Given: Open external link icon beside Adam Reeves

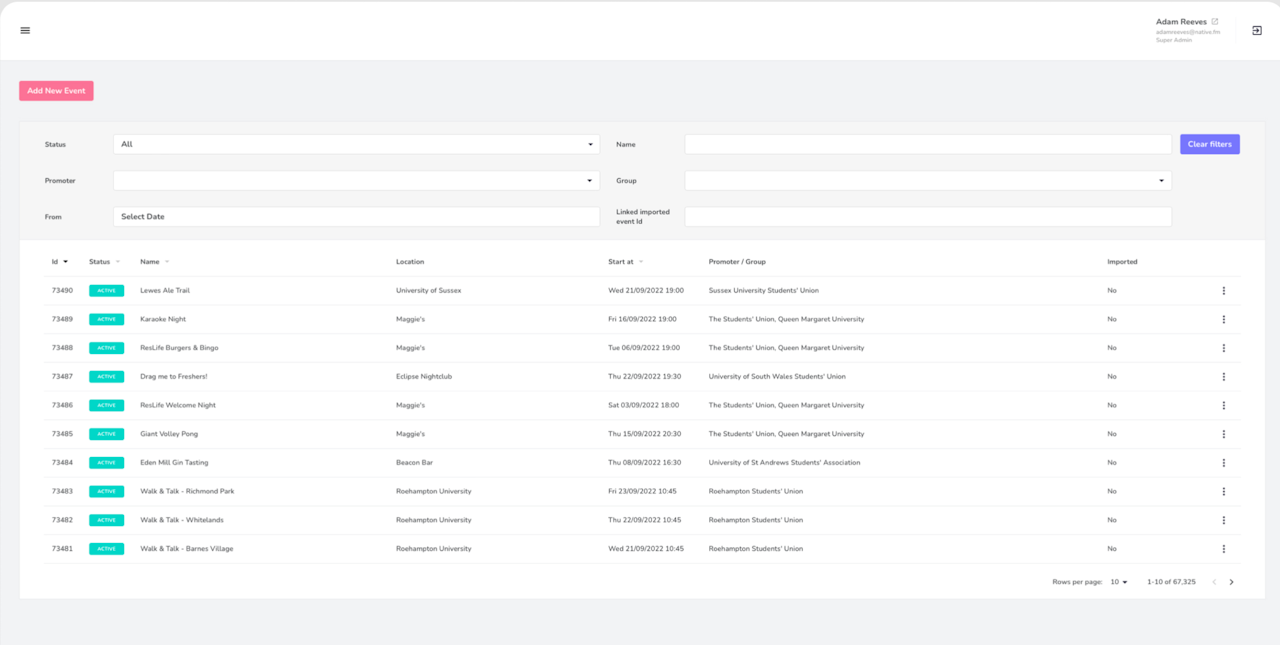Looking at the screenshot, I should click(x=1215, y=21).
